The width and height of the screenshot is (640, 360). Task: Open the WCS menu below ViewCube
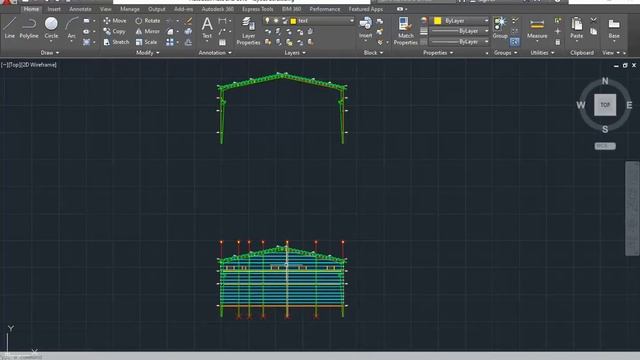tap(605, 146)
